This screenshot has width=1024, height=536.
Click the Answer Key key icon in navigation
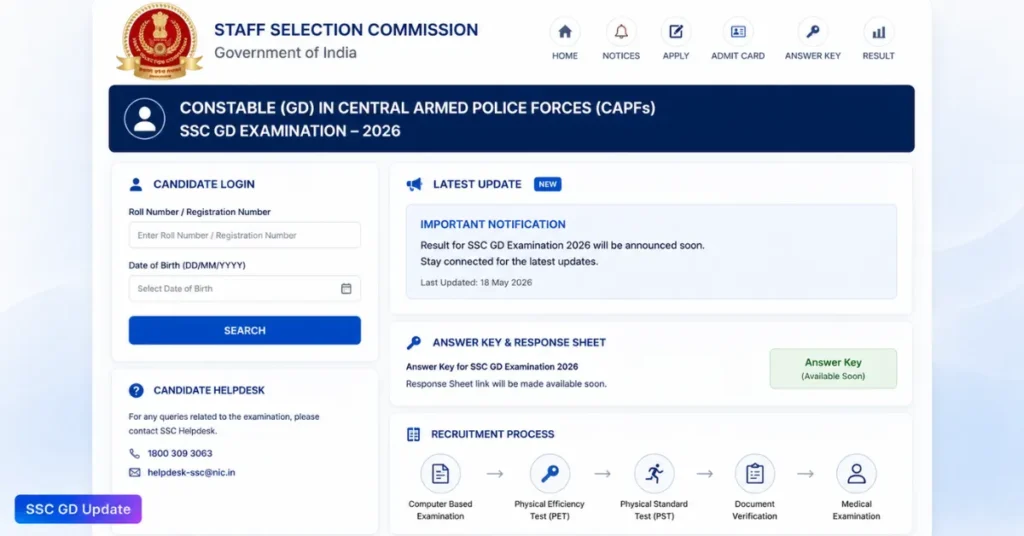[813, 31]
